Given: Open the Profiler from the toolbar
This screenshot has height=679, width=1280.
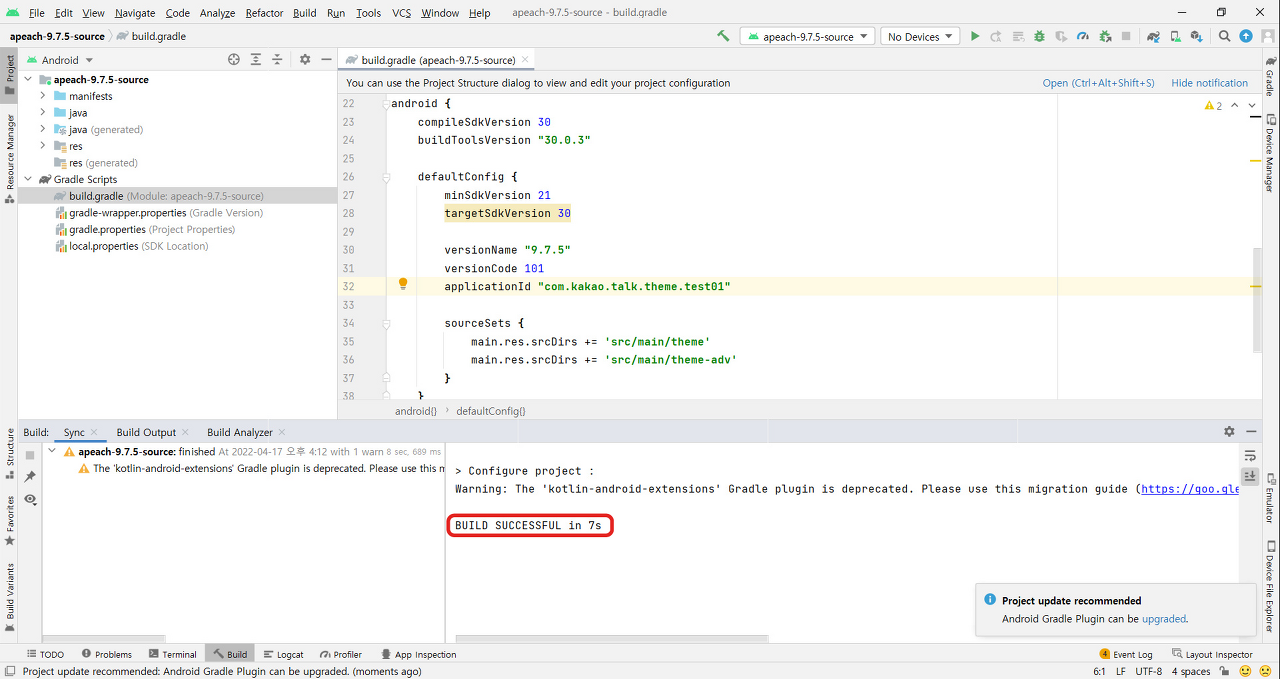Looking at the screenshot, I should point(1082,35).
